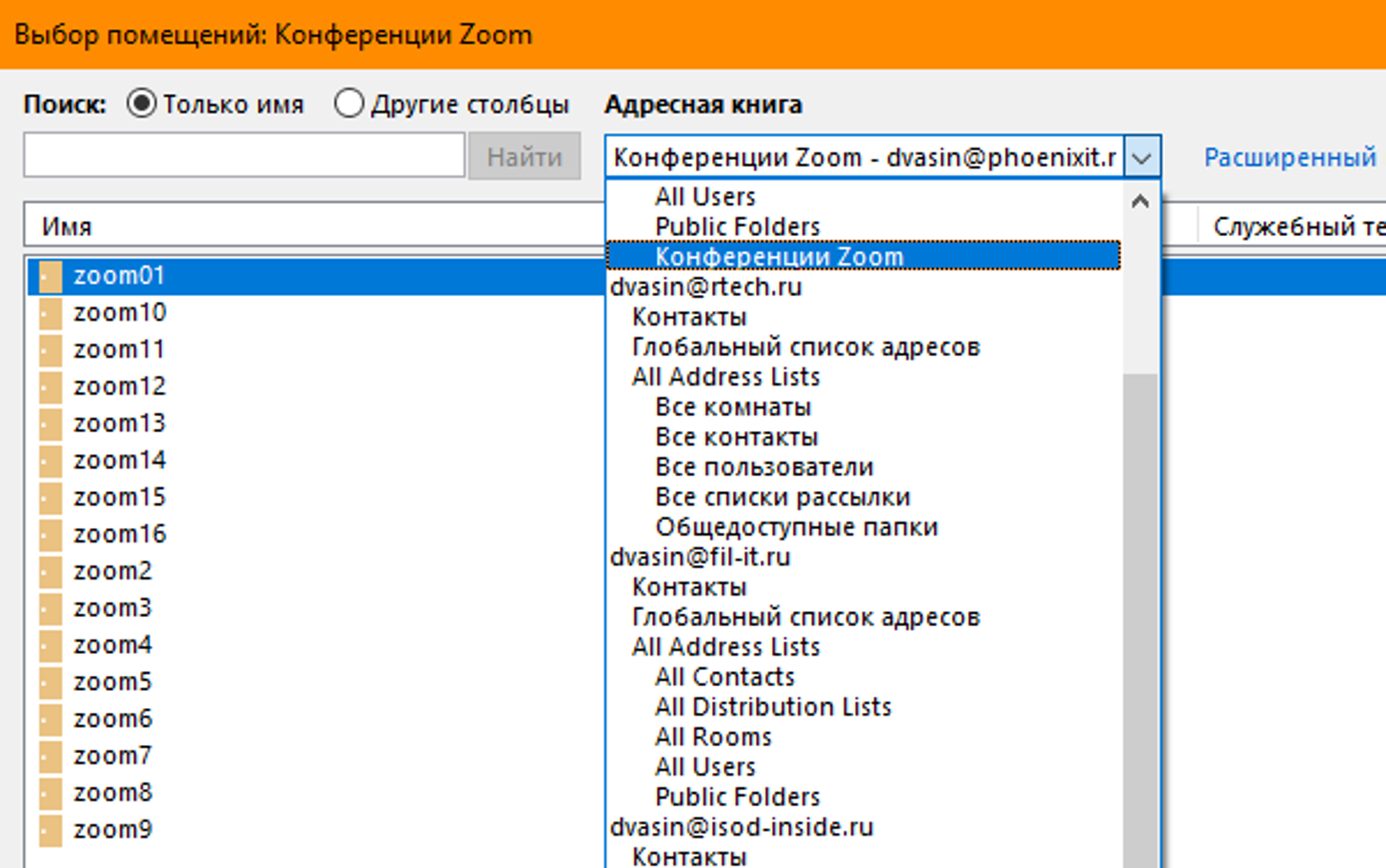Click the room icon next to zoom12
The image size is (1386, 868).
tap(50, 387)
